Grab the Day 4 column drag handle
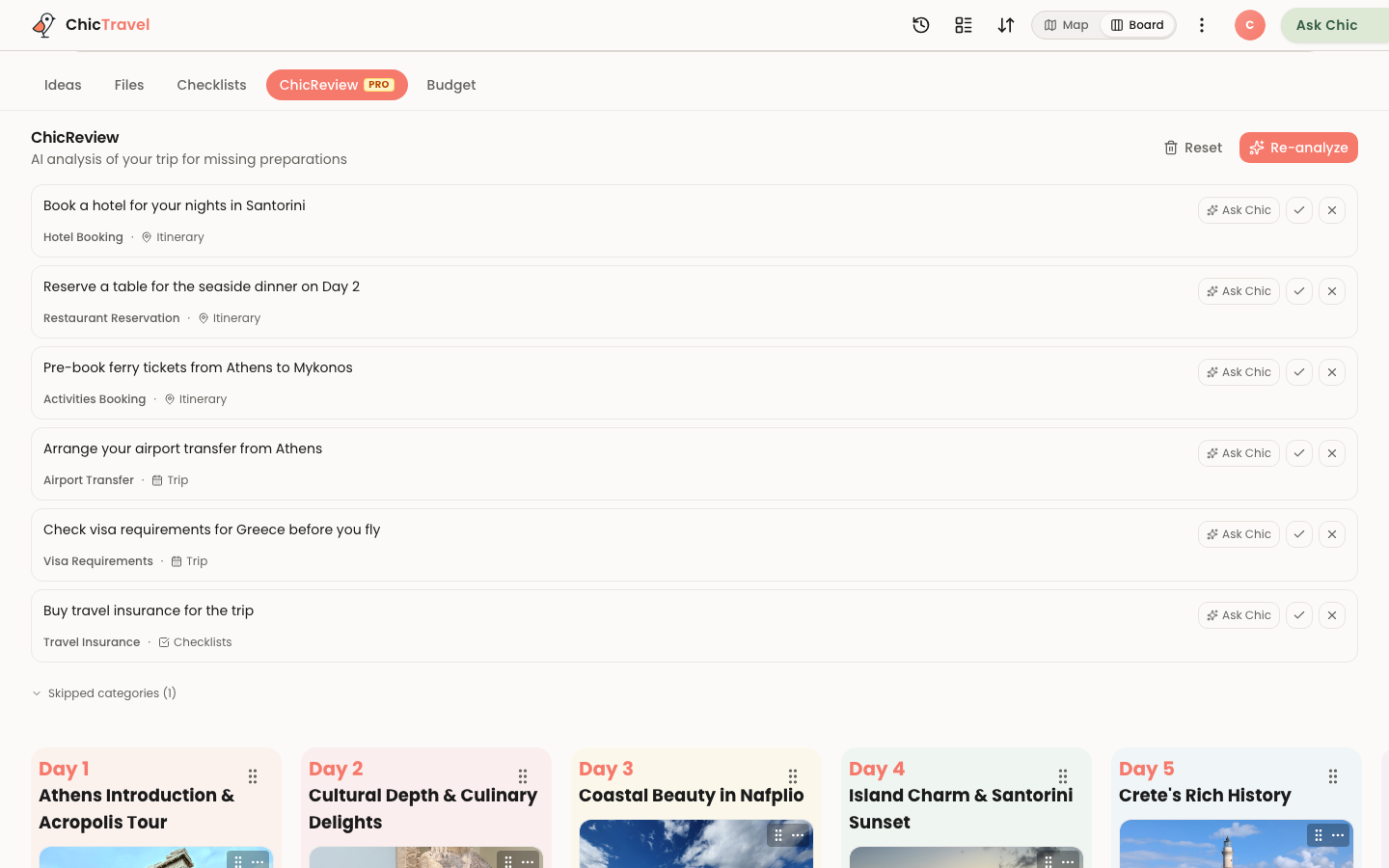Image resolution: width=1389 pixels, height=868 pixels. tap(1063, 776)
